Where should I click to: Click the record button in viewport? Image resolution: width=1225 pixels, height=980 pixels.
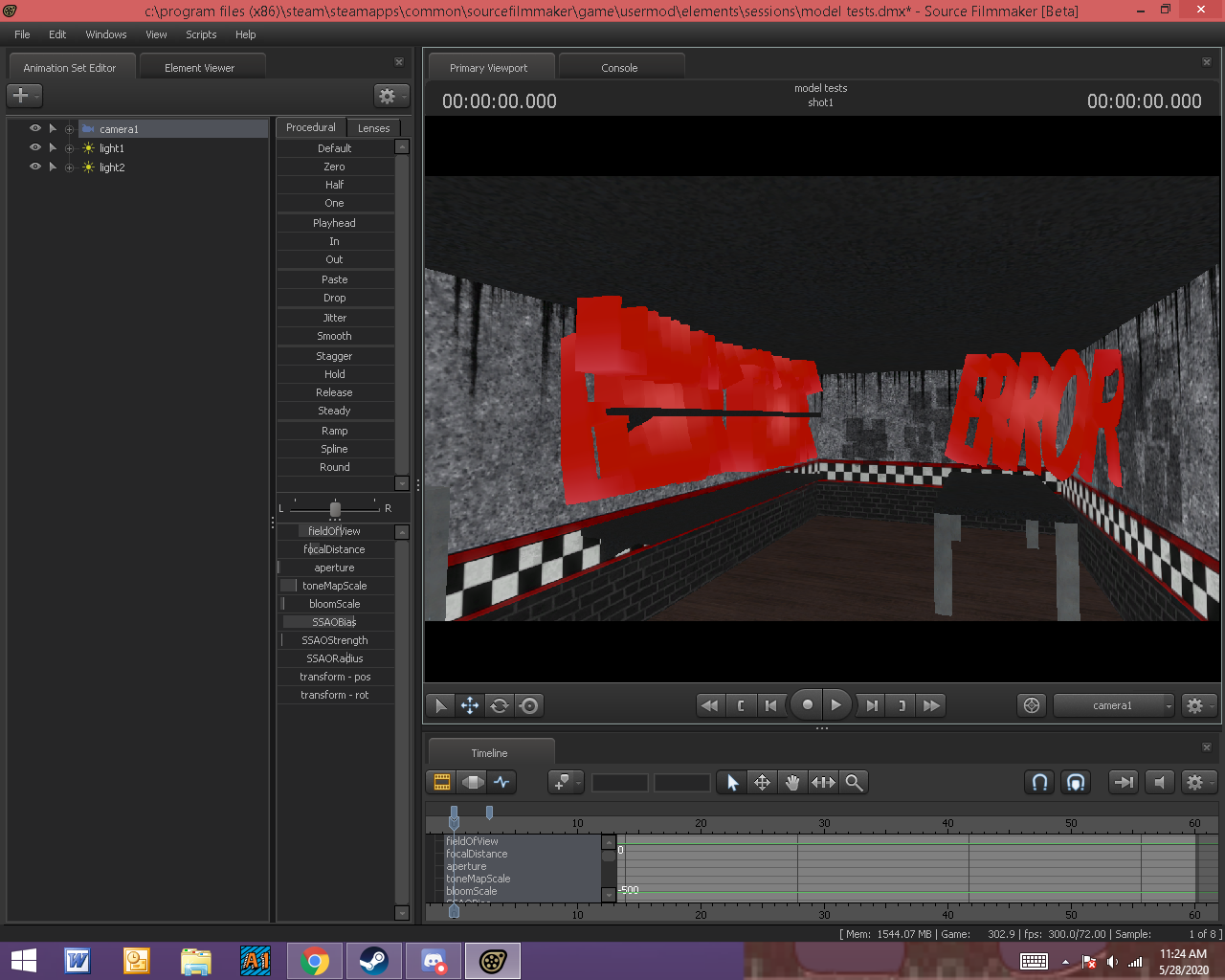[807, 705]
